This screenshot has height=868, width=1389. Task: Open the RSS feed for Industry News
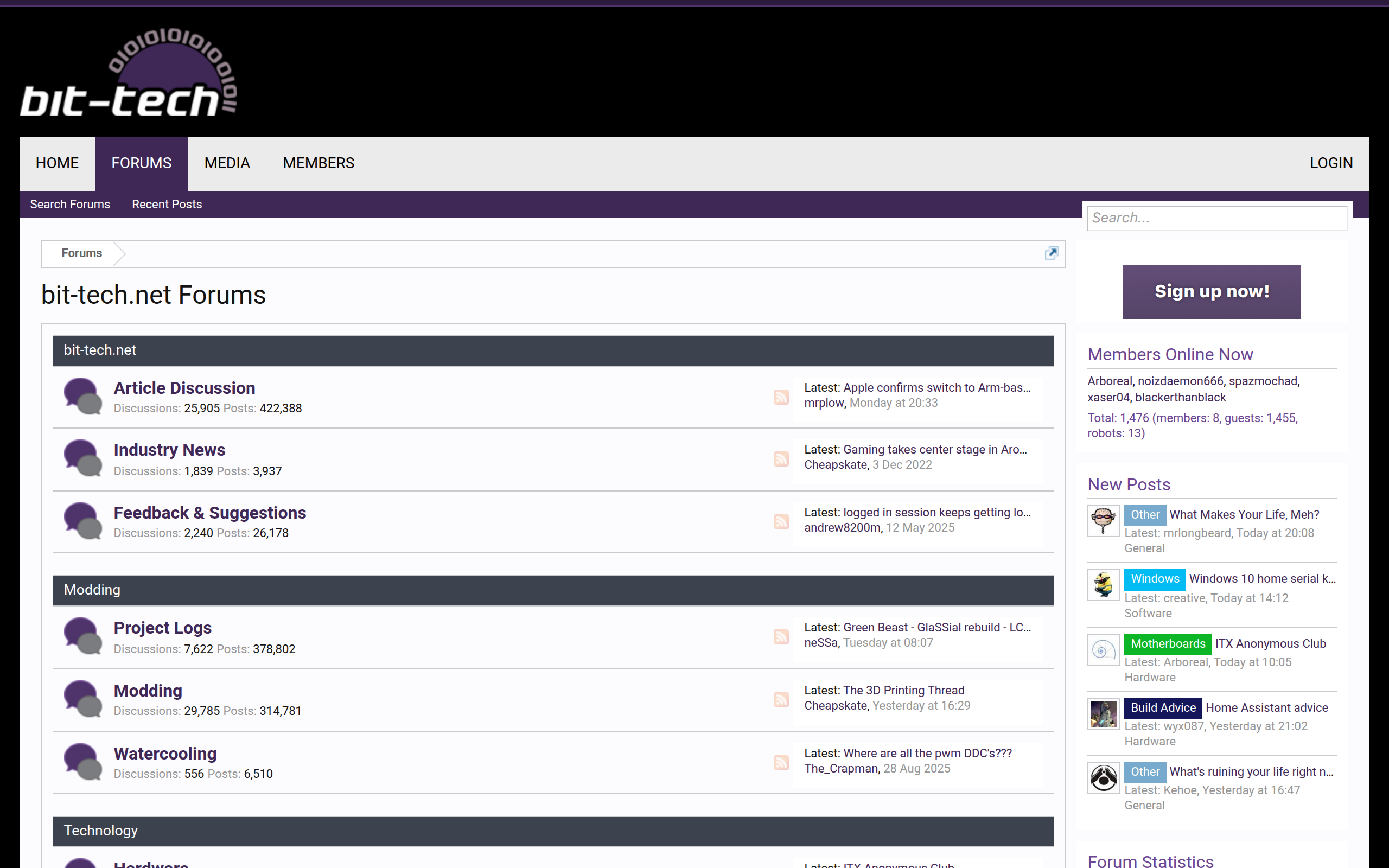pyautogui.click(x=781, y=459)
